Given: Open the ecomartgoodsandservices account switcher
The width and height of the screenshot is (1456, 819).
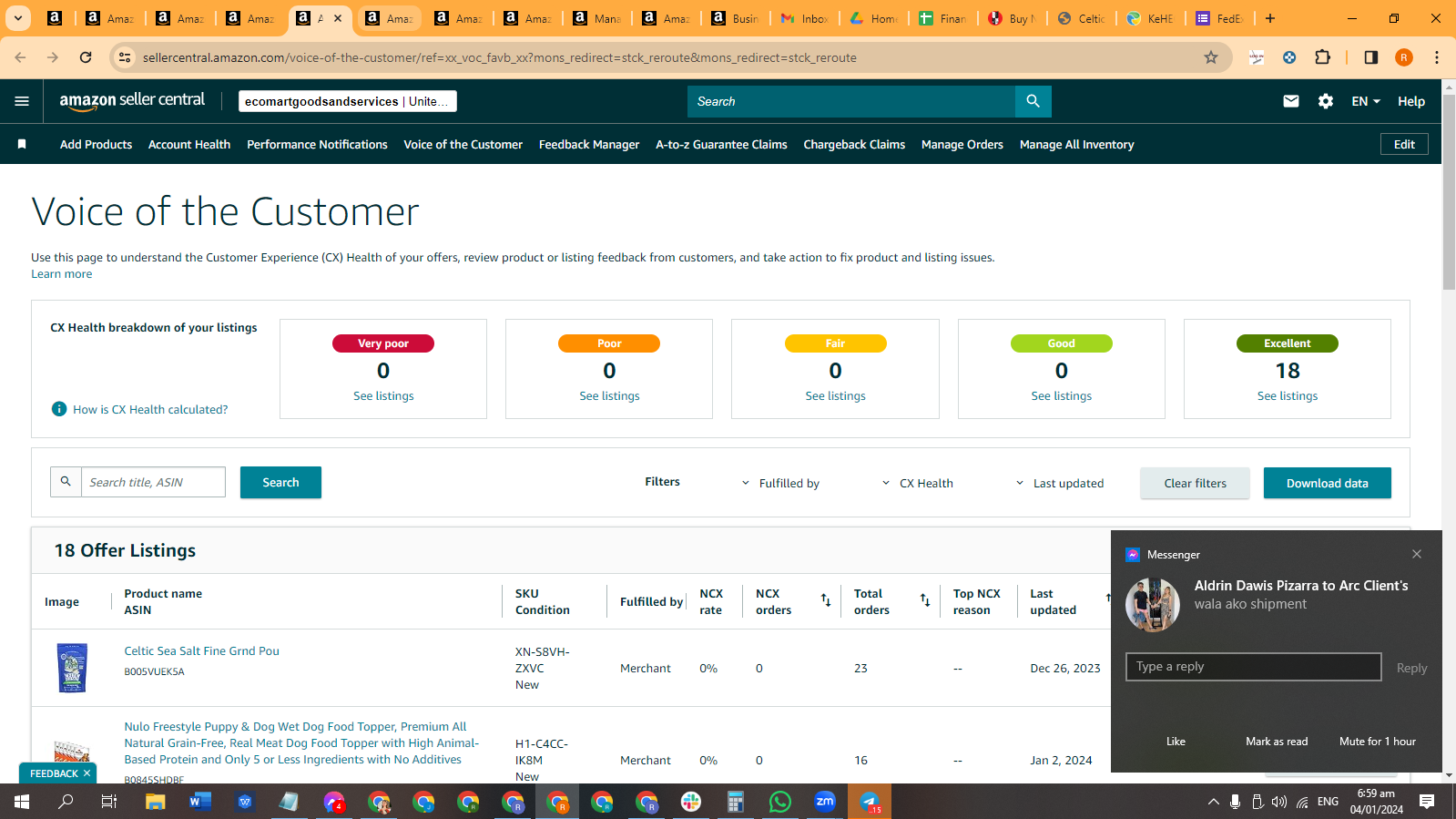Looking at the screenshot, I should click(348, 101).
